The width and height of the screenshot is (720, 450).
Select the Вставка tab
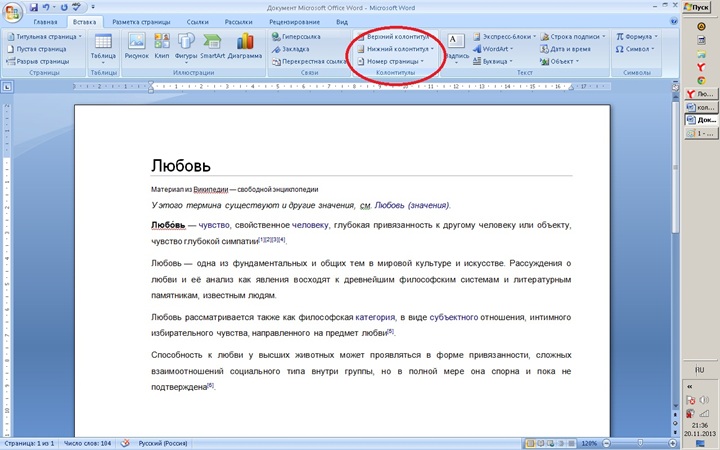tap(84, 22)
